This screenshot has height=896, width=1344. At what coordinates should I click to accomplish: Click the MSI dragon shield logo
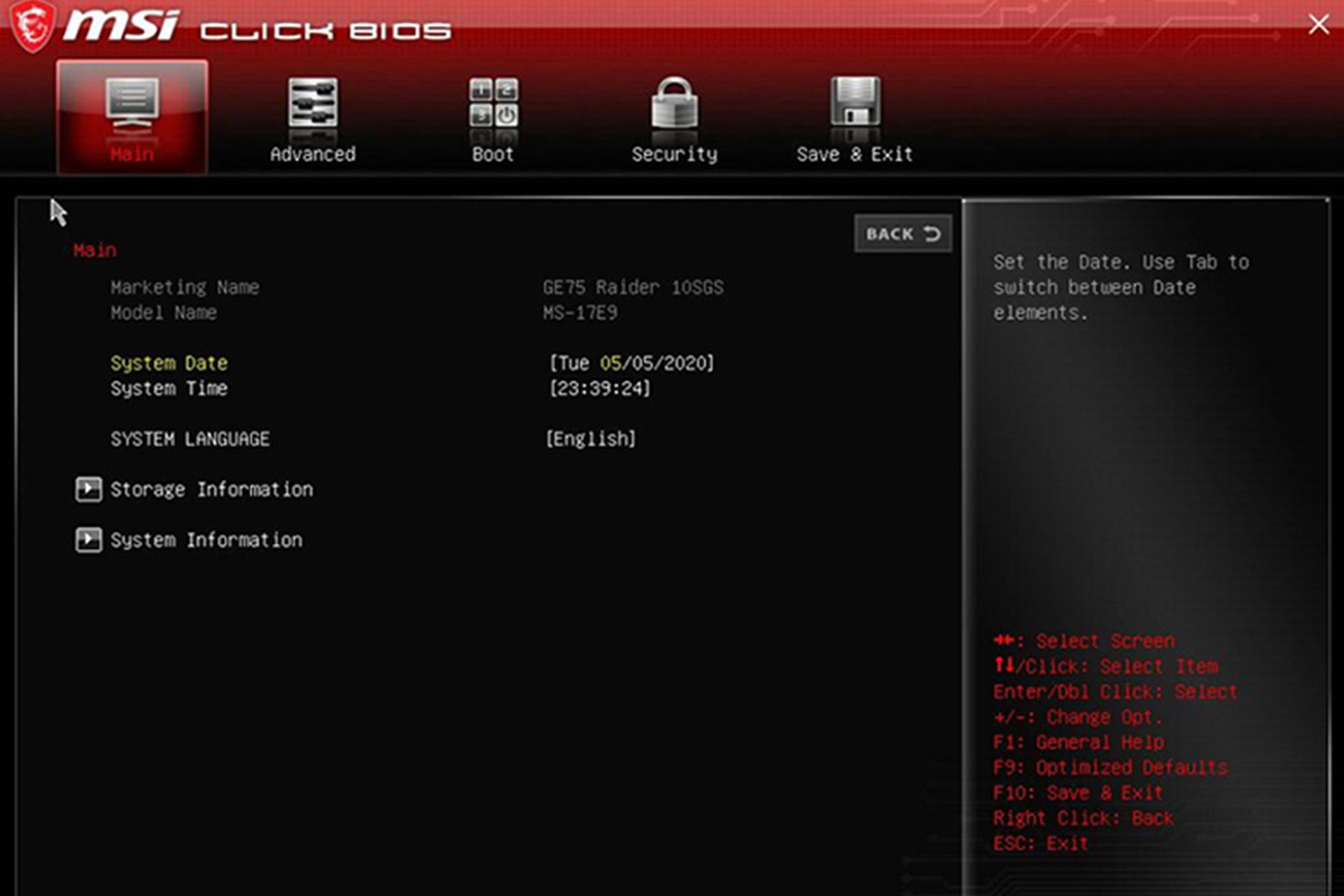(32, 27)
